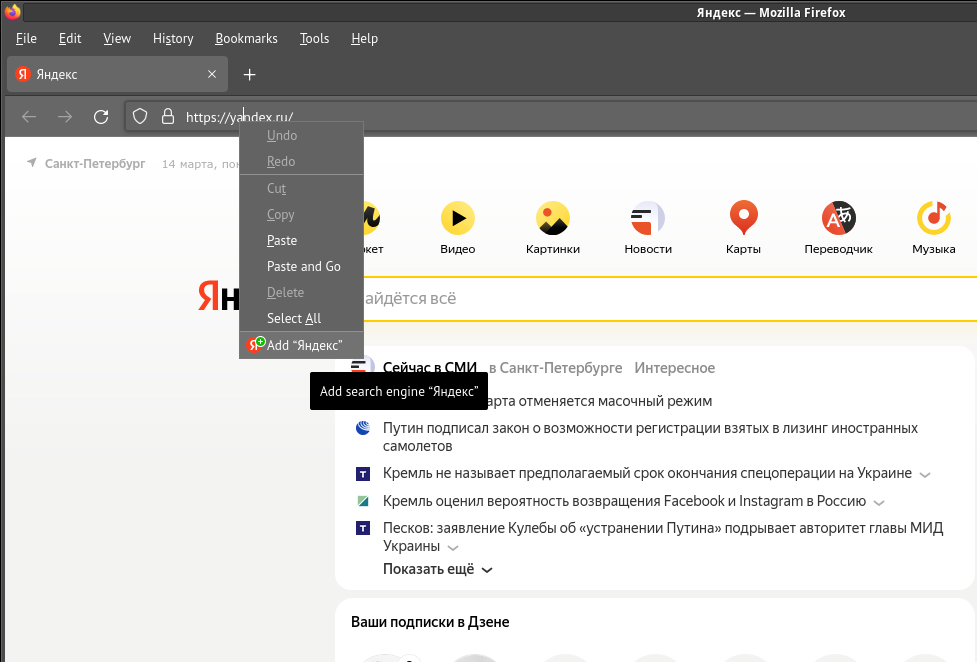Click the Yandex search input field
This screenshot has height=662, width=977.
click(660, 298)
